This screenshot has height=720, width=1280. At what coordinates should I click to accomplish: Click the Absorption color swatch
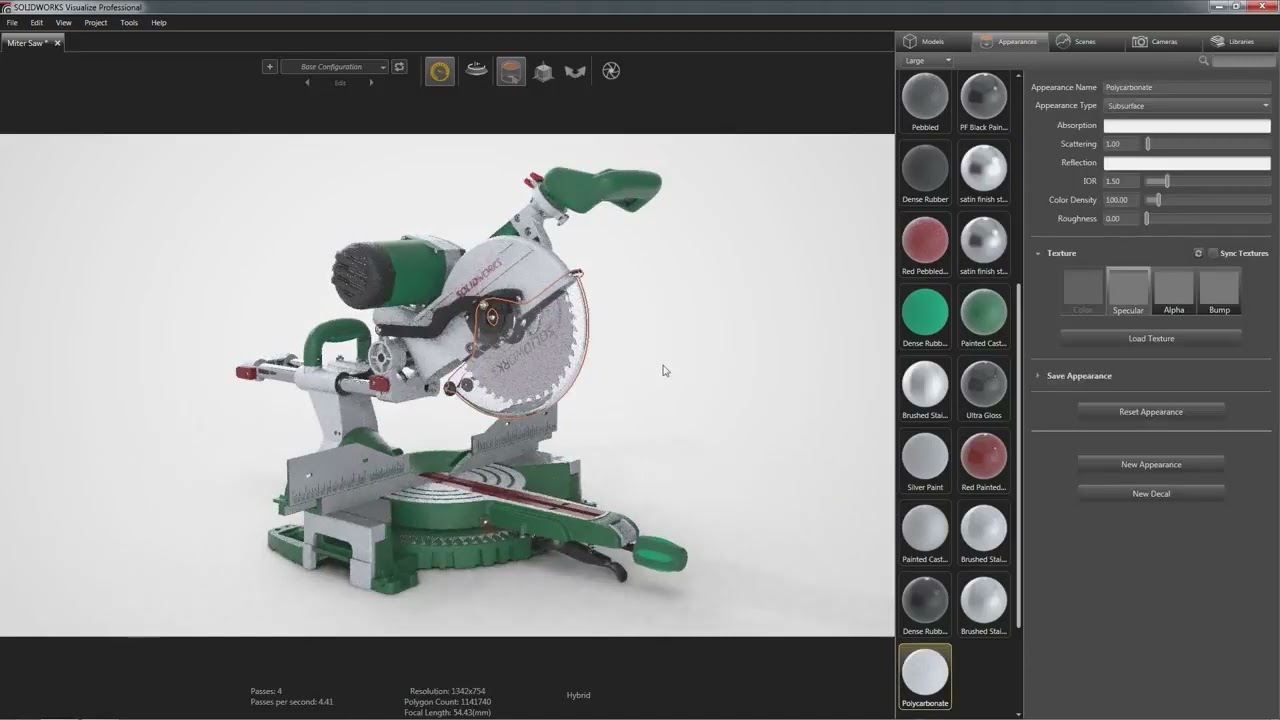[x=1187, y=125]
